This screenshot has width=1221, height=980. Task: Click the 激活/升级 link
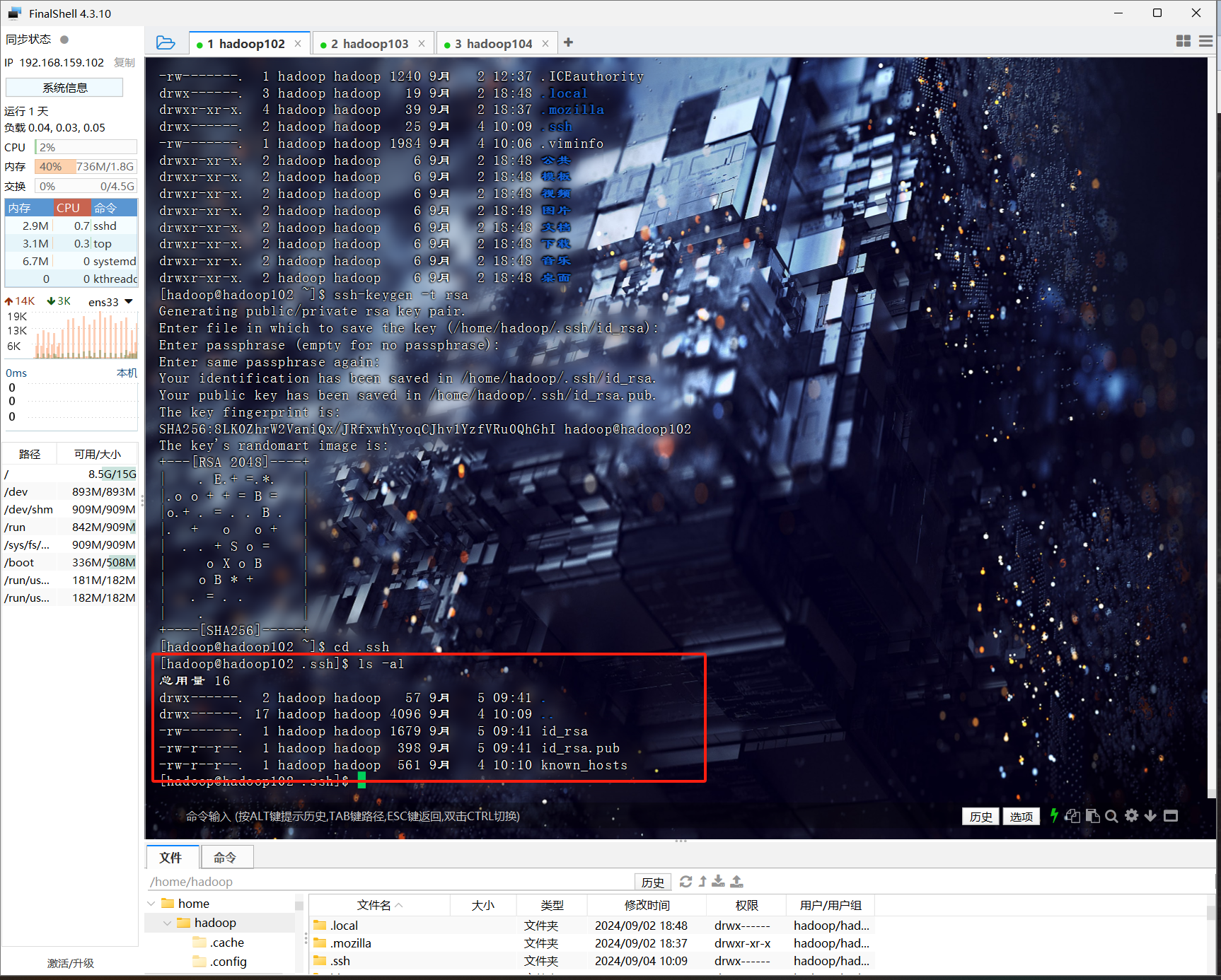click(71, 963)
